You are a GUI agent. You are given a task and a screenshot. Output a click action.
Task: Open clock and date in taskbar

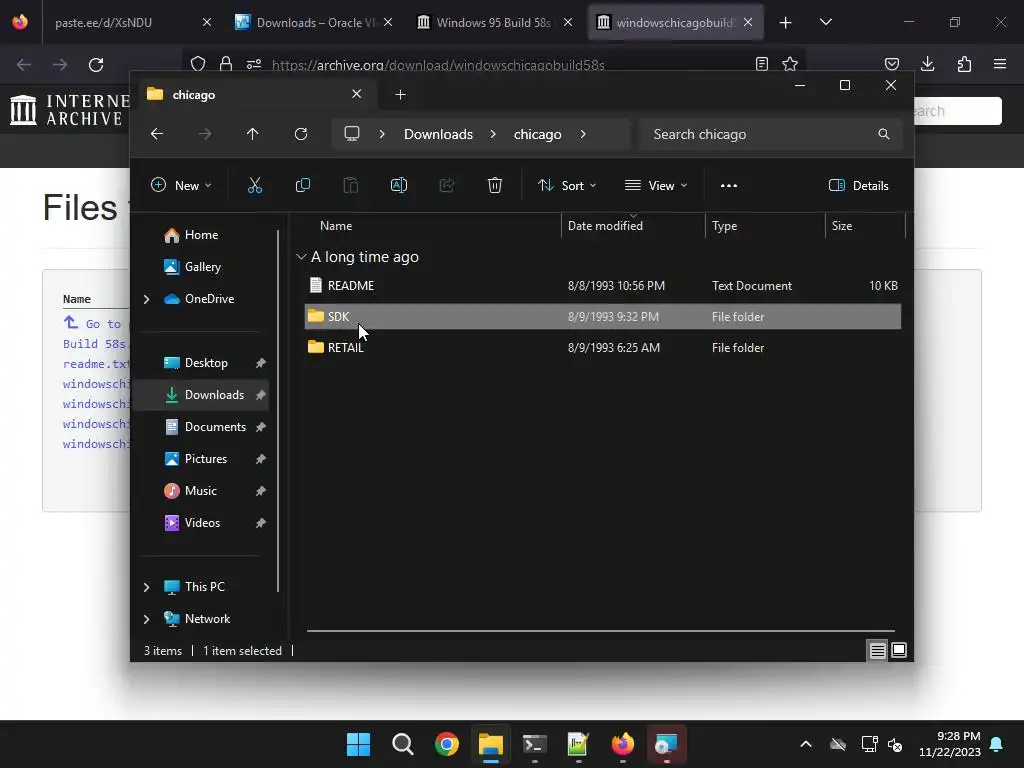[x=950, y=744]
